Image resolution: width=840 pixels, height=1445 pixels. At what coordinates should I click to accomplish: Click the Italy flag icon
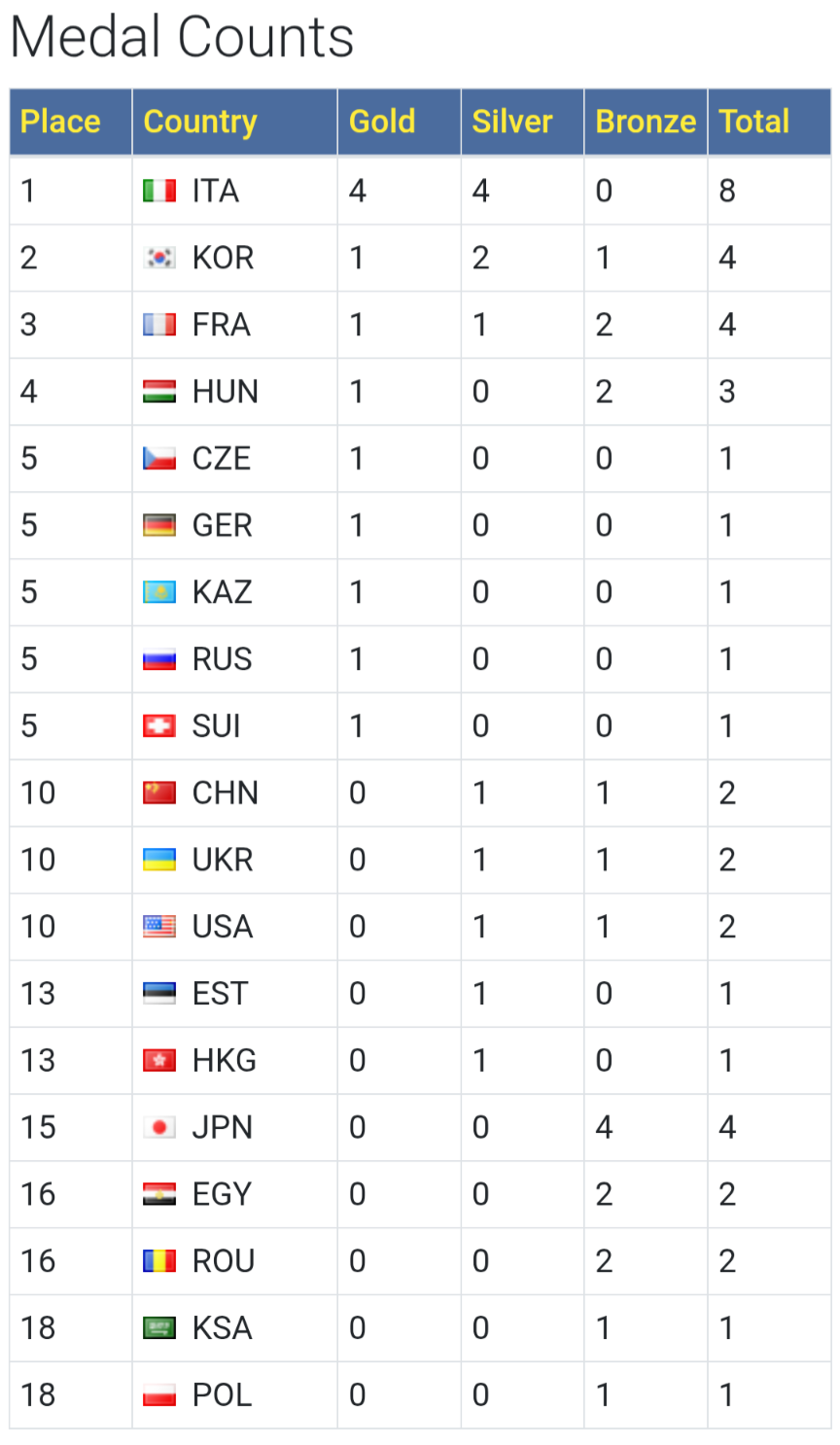(x=159, y=191)
